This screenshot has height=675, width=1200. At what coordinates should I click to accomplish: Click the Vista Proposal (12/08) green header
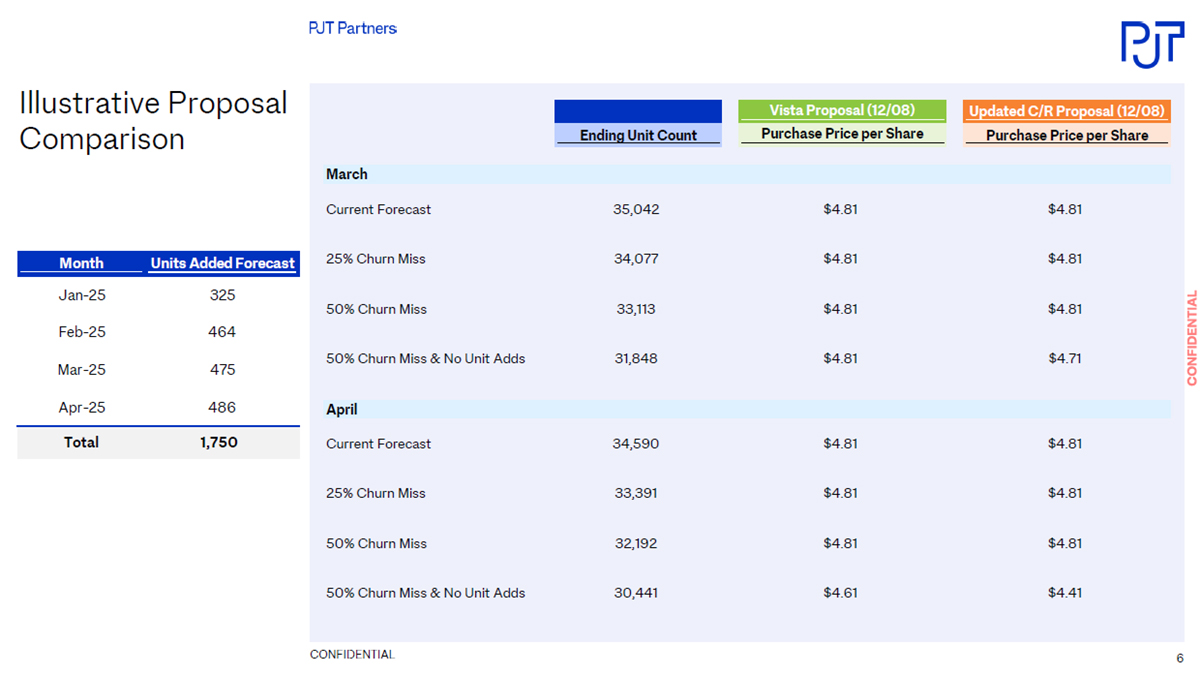842,110
